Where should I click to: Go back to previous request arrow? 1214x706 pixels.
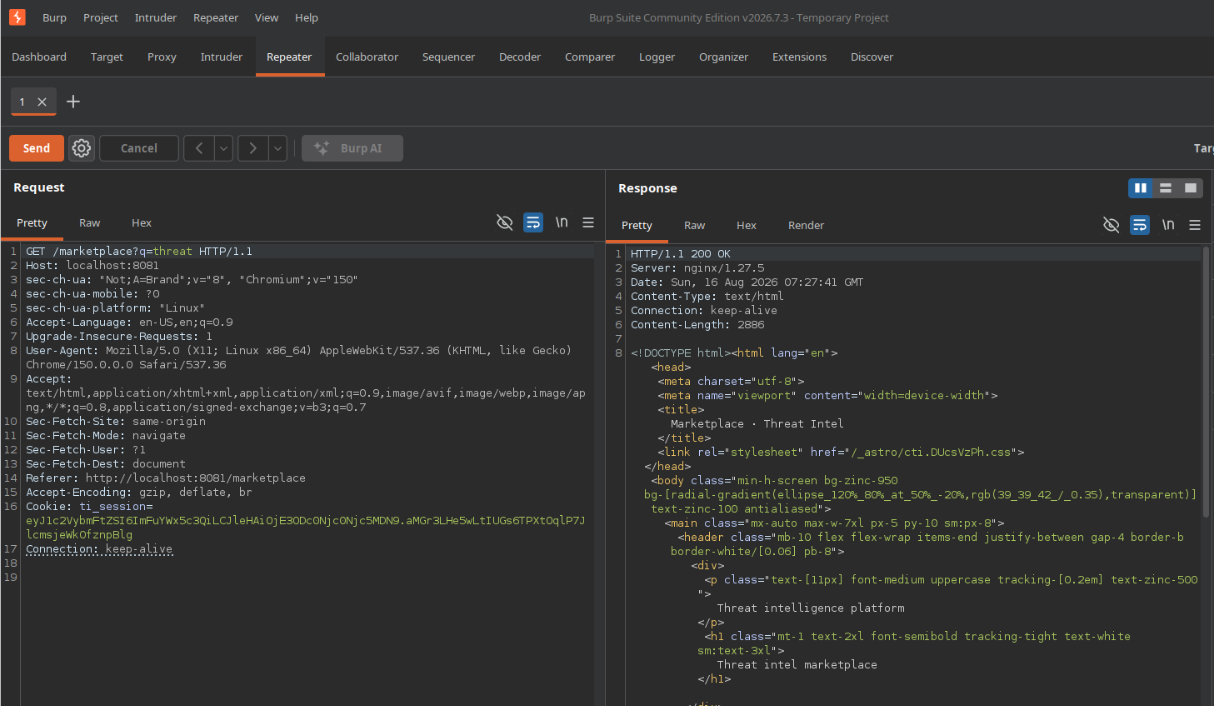click(199, 148)
